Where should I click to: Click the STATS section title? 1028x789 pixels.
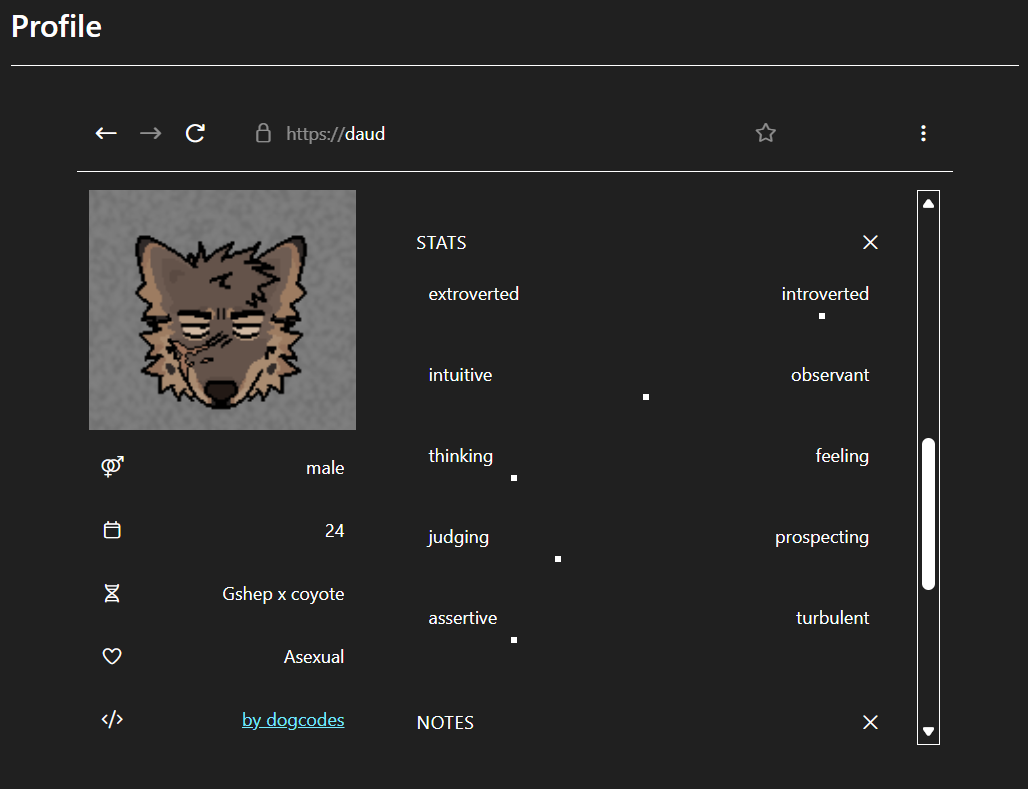click(x=441, y=243)
